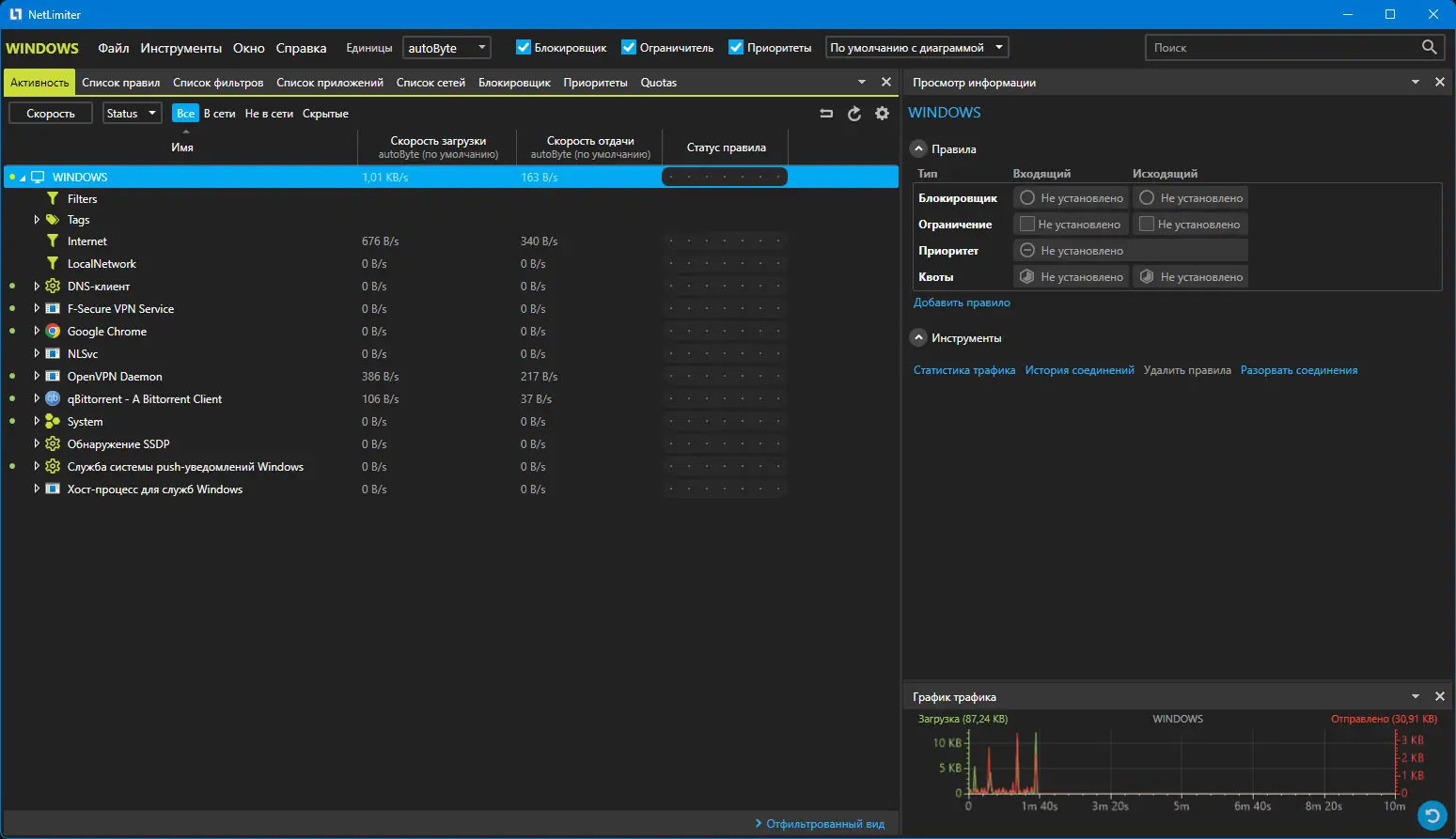Screen dimensions: 1456x839
Task: Click the collapse-all arrows icon
Action: [x=826, y=114]
